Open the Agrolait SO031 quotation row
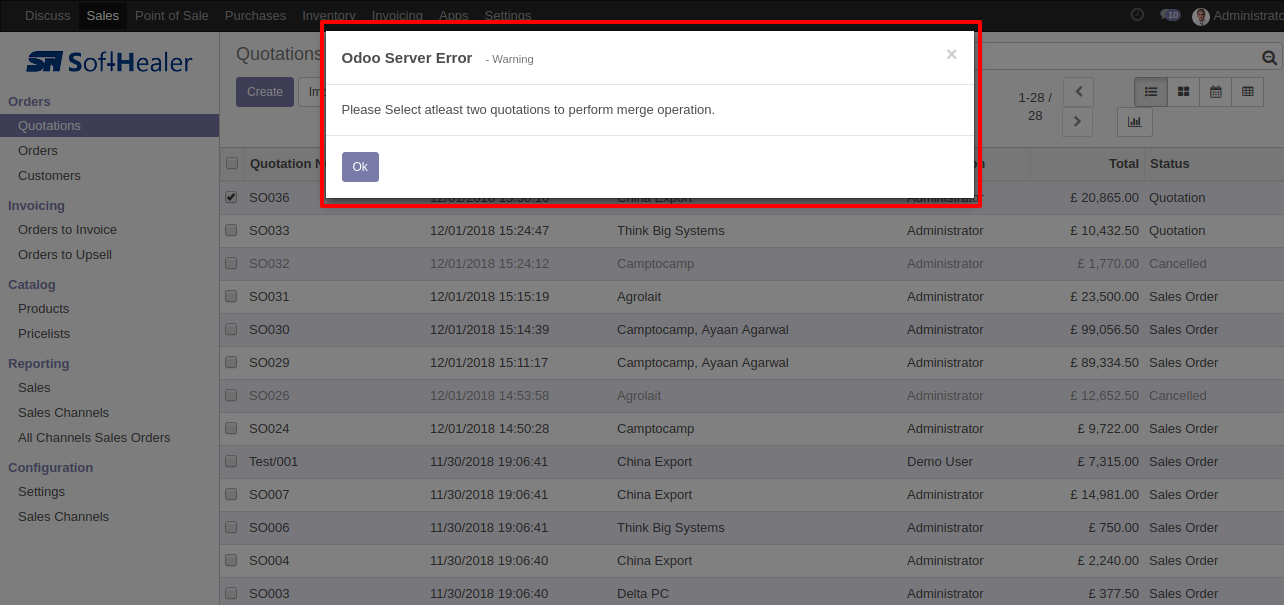This screenshot has width=1284, height=605. pyautogui.click(x=751, y=296)
